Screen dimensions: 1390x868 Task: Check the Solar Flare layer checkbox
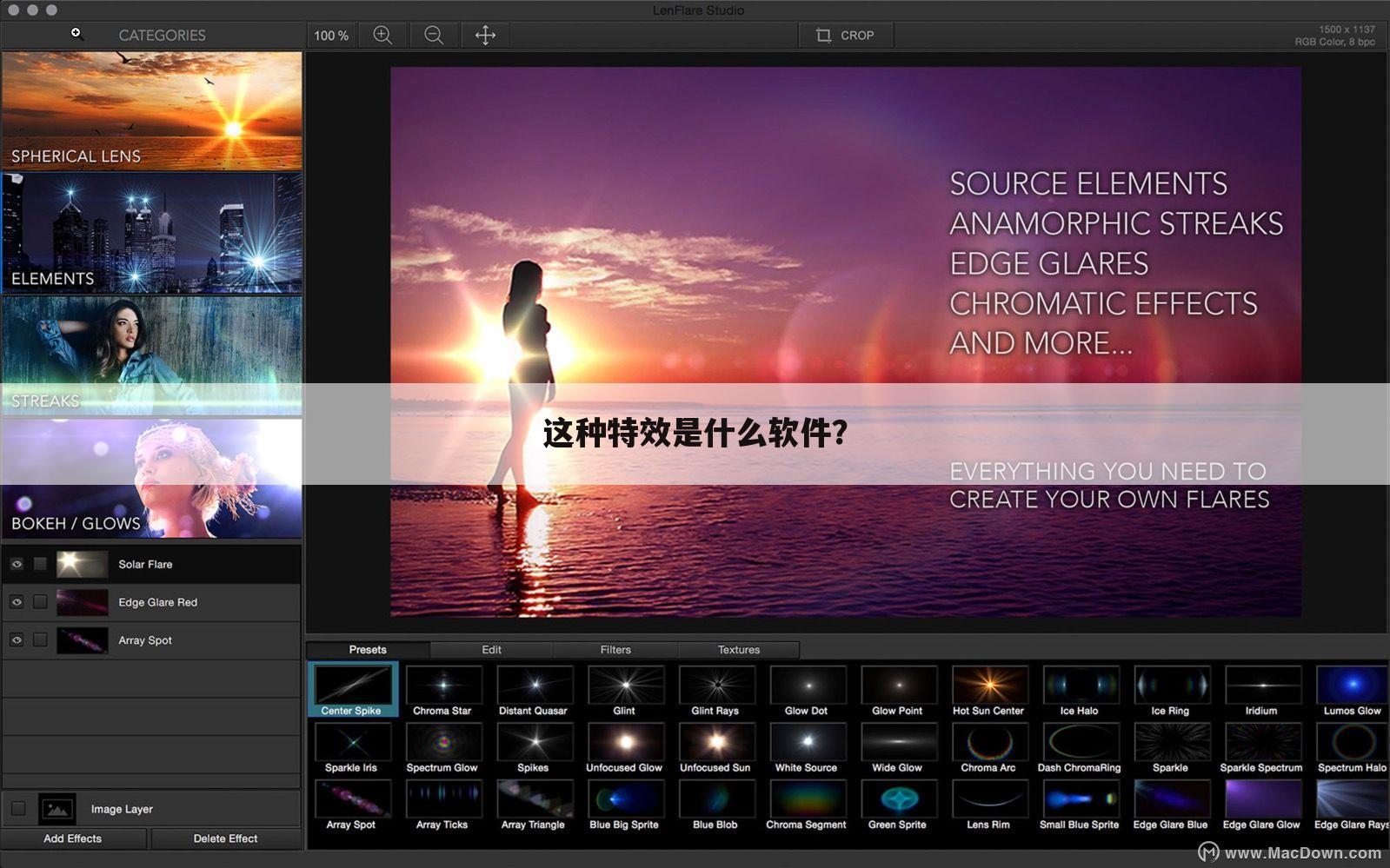[40, 565]
